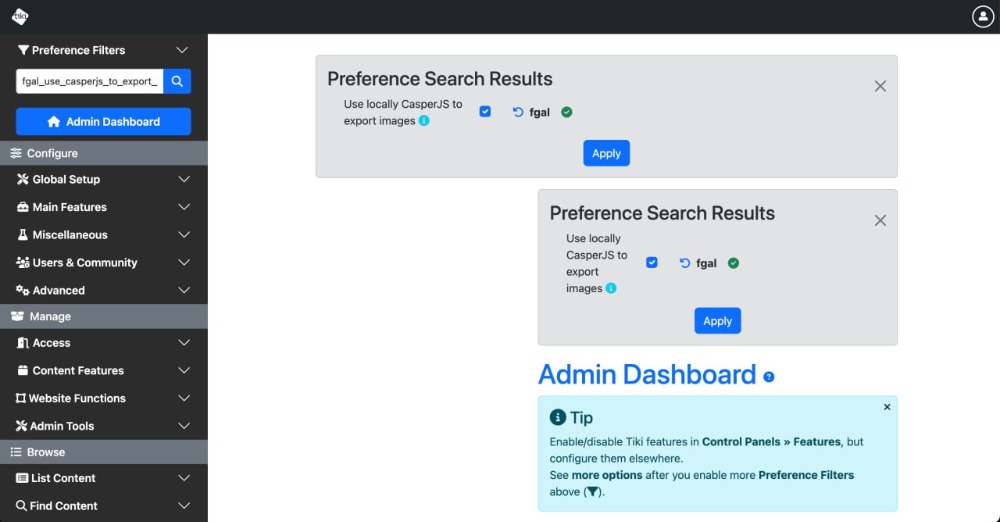Screen dimensions: 1000x522
Task: Click Apply in the first results panel
Action: 607,153
